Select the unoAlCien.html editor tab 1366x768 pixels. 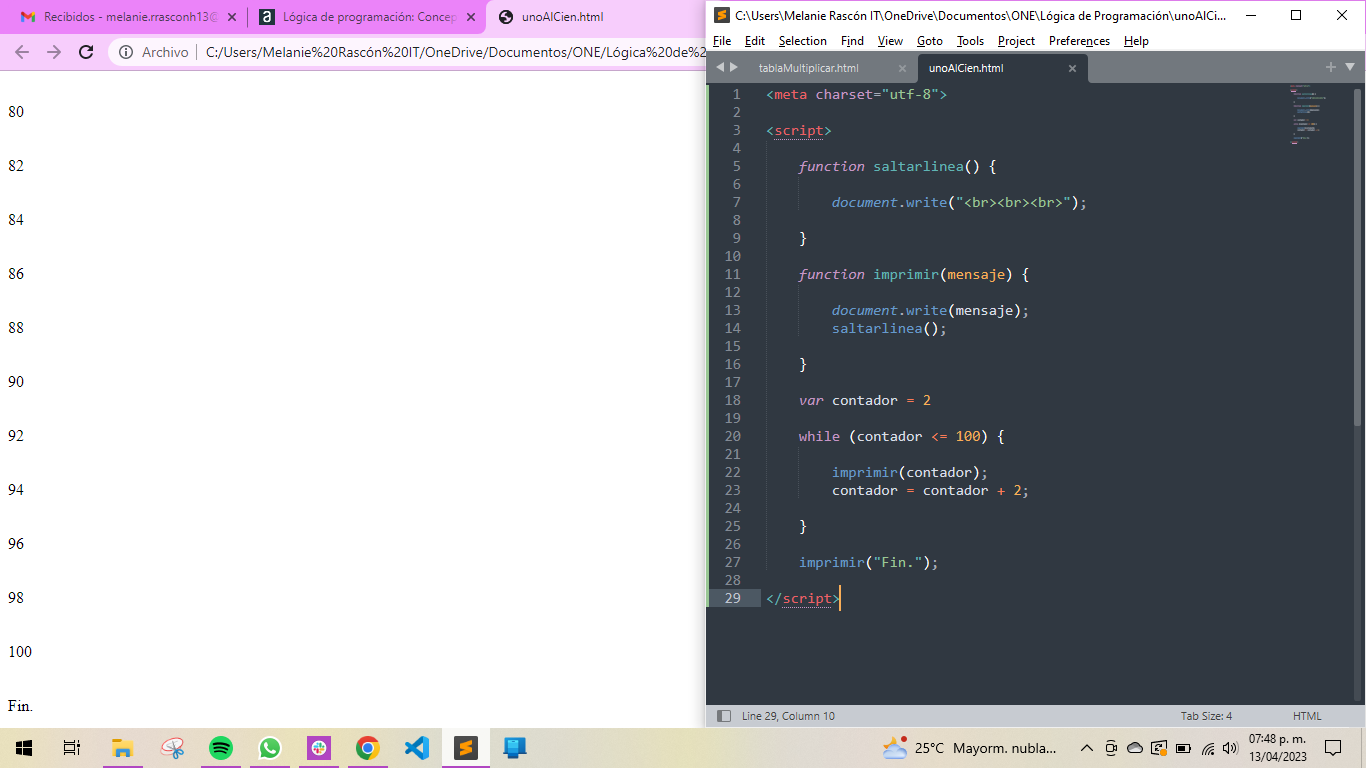(x=965, y=68)
